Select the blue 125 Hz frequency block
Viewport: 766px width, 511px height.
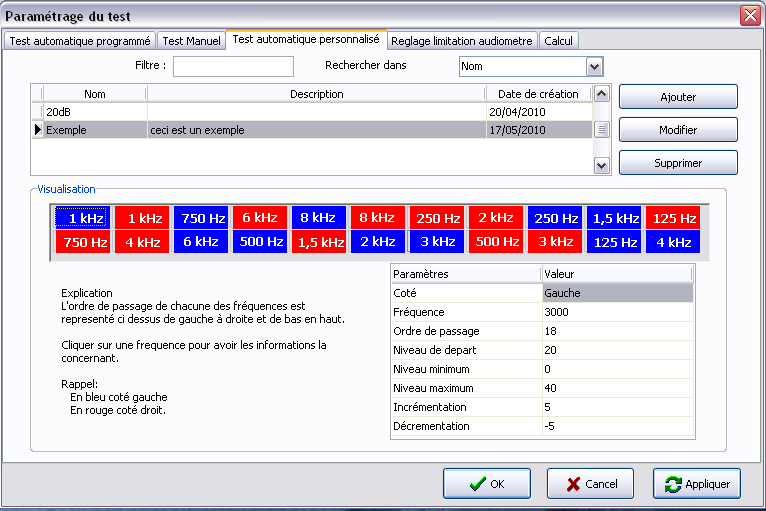tap(614, 242)
